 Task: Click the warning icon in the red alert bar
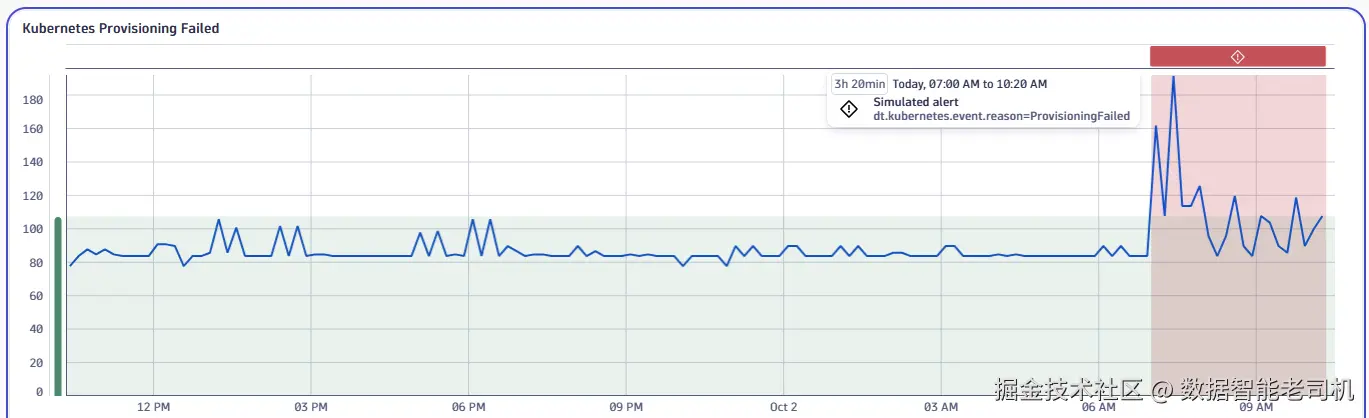(x=1237, y=57)
